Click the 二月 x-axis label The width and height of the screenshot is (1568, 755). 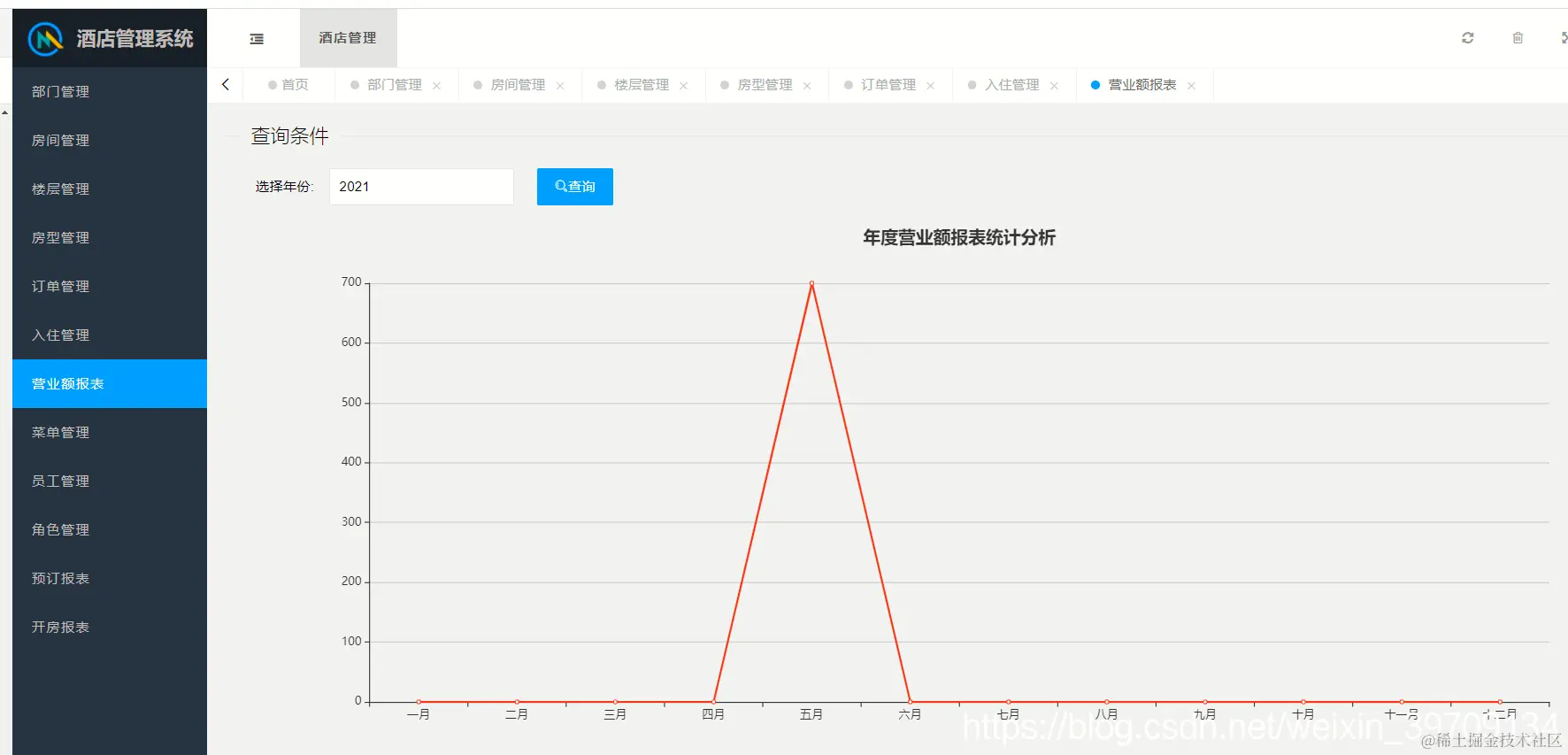(x=517, y=714)
